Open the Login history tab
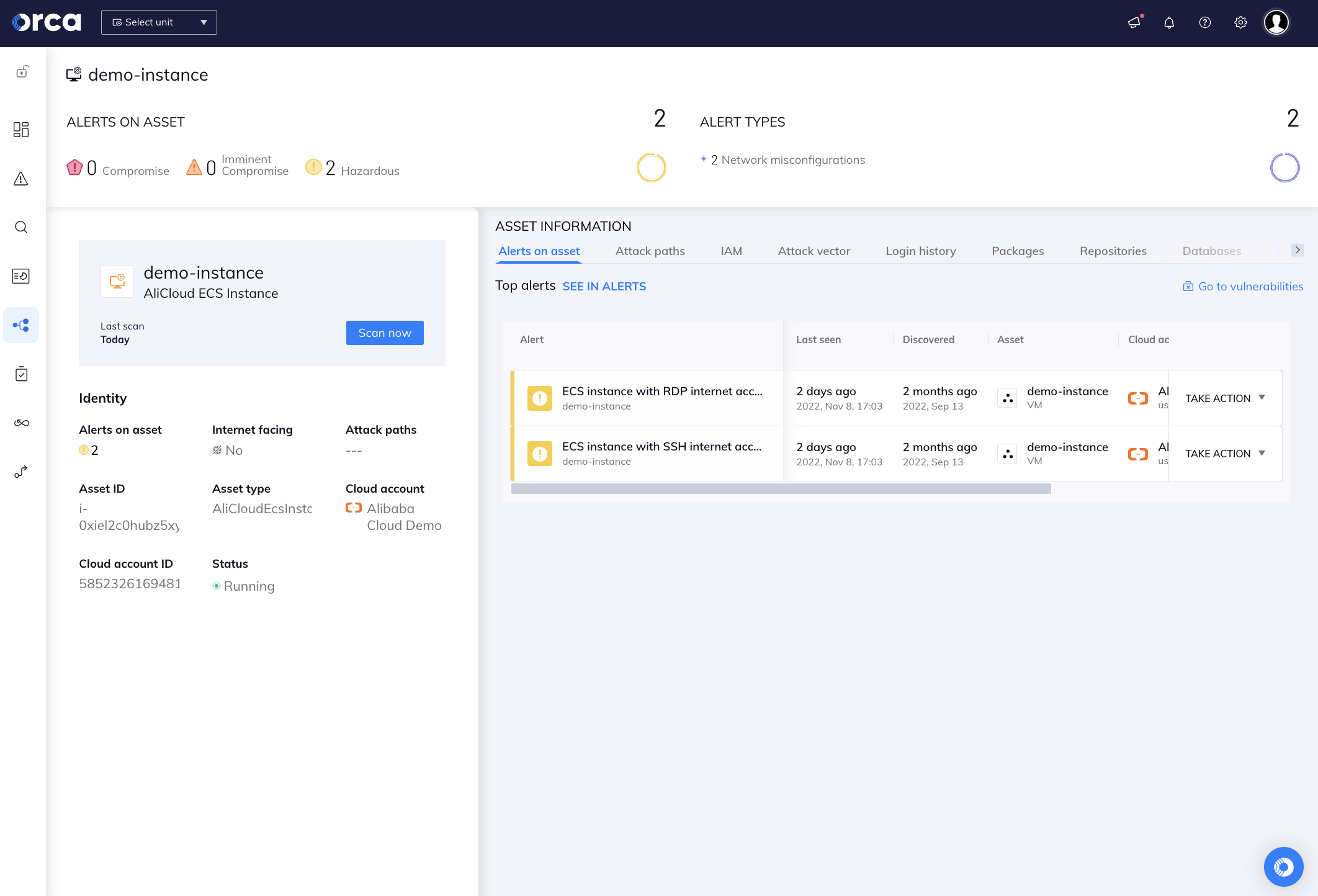1318x896 pixels. (921, 251)
